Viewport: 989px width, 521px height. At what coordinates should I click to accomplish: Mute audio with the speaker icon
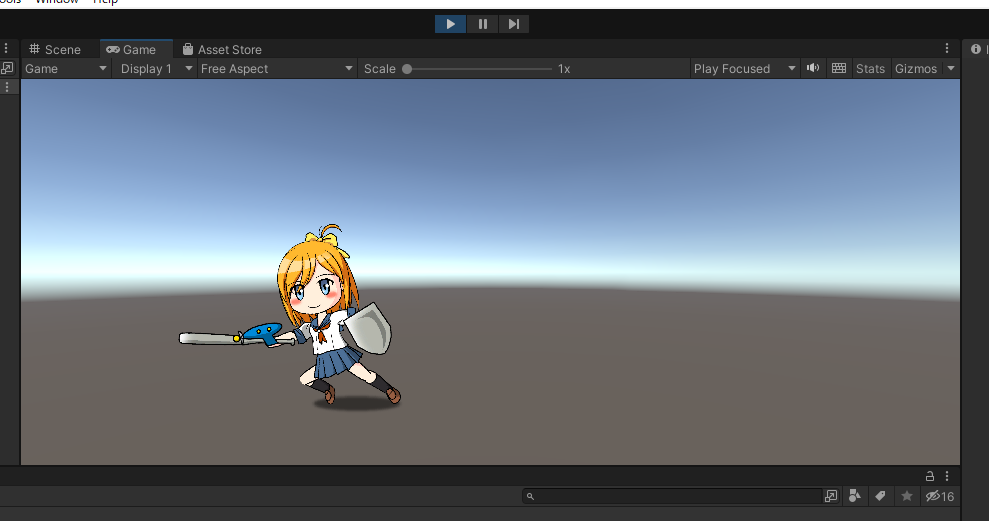813,68
